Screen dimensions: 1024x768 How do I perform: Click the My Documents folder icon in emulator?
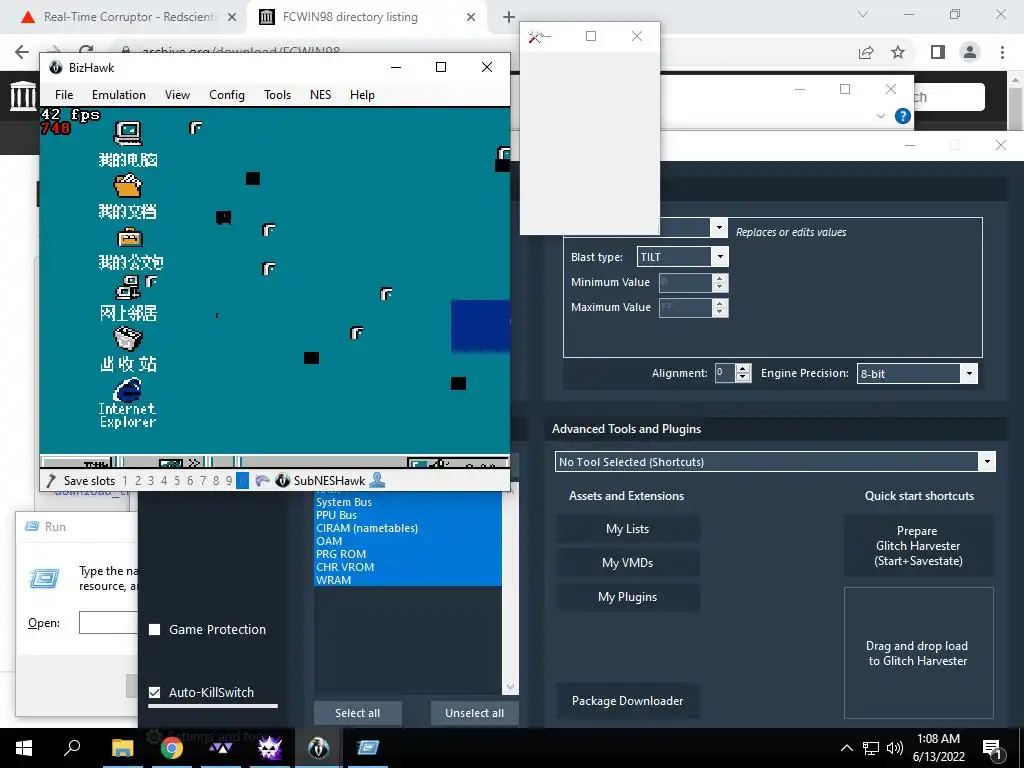[x=128, y=185]
